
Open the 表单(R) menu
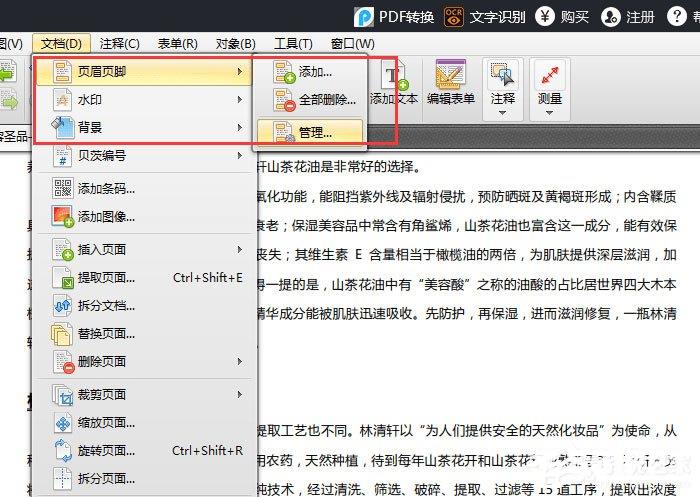coord(177,44)
